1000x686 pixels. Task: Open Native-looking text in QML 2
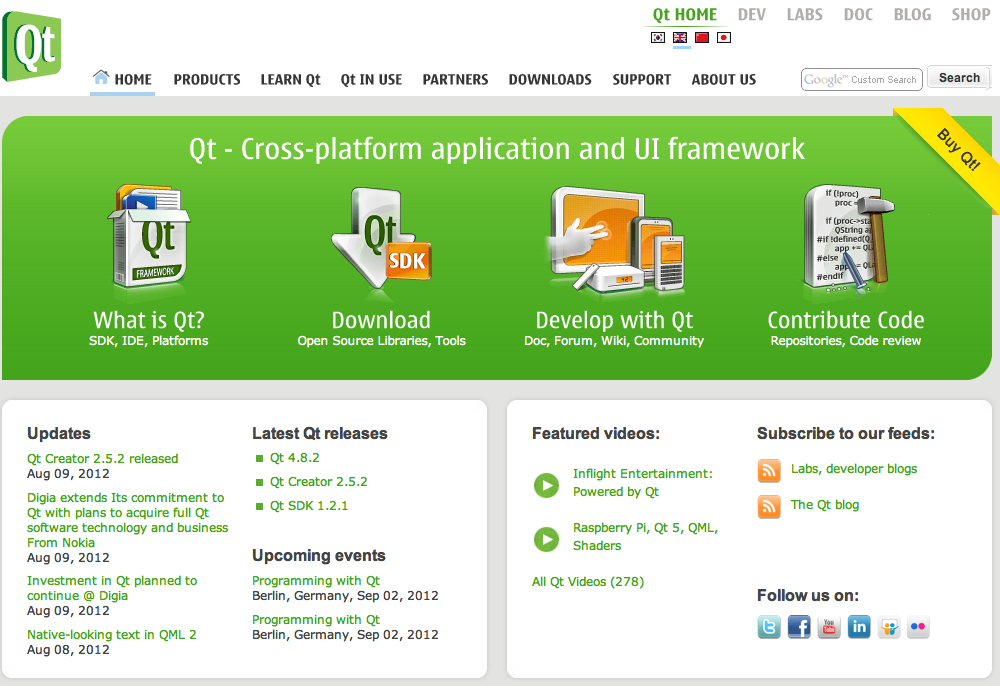112,634
